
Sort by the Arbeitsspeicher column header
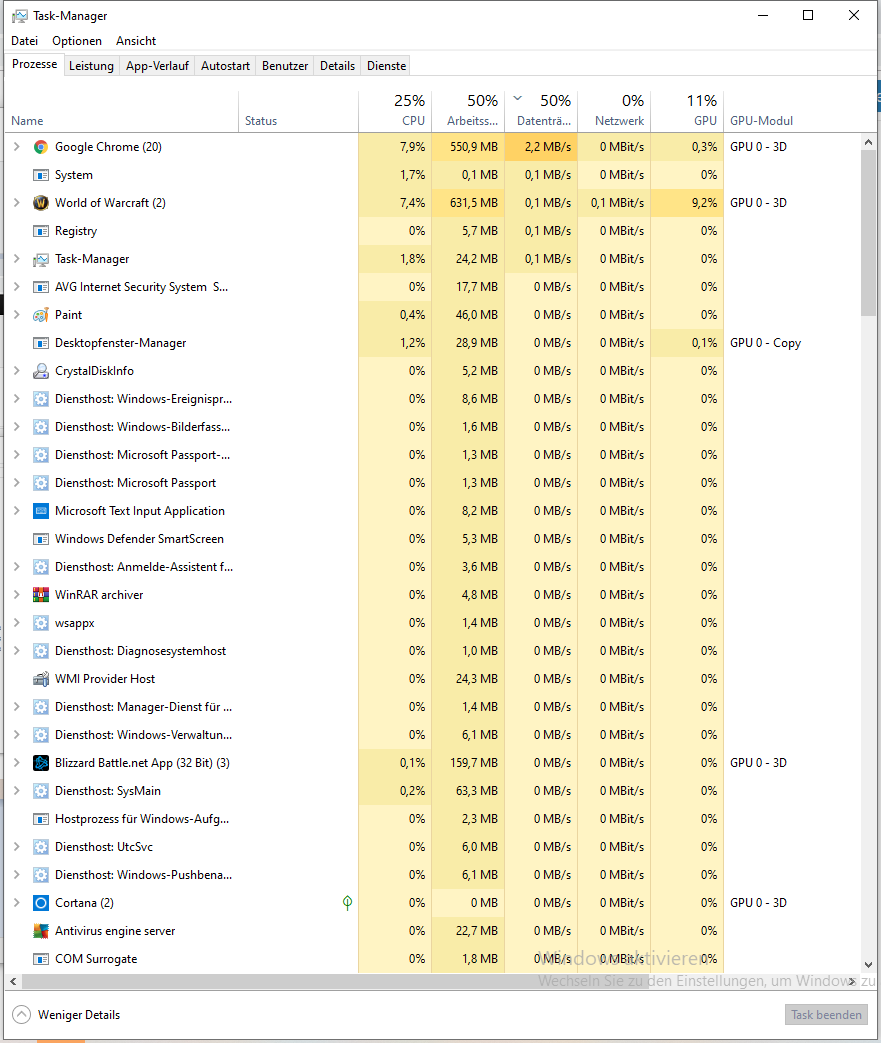(468, 111)
